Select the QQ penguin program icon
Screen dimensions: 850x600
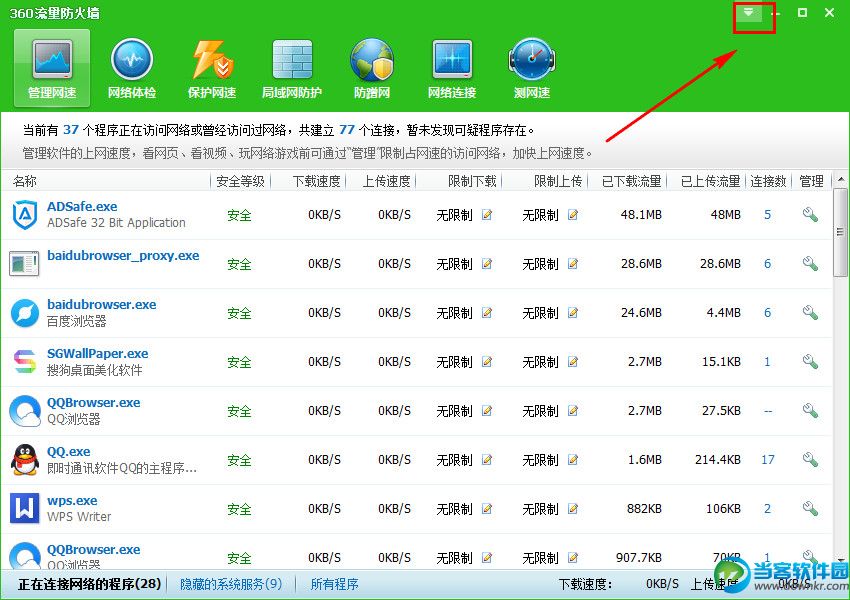coord(25,460)
